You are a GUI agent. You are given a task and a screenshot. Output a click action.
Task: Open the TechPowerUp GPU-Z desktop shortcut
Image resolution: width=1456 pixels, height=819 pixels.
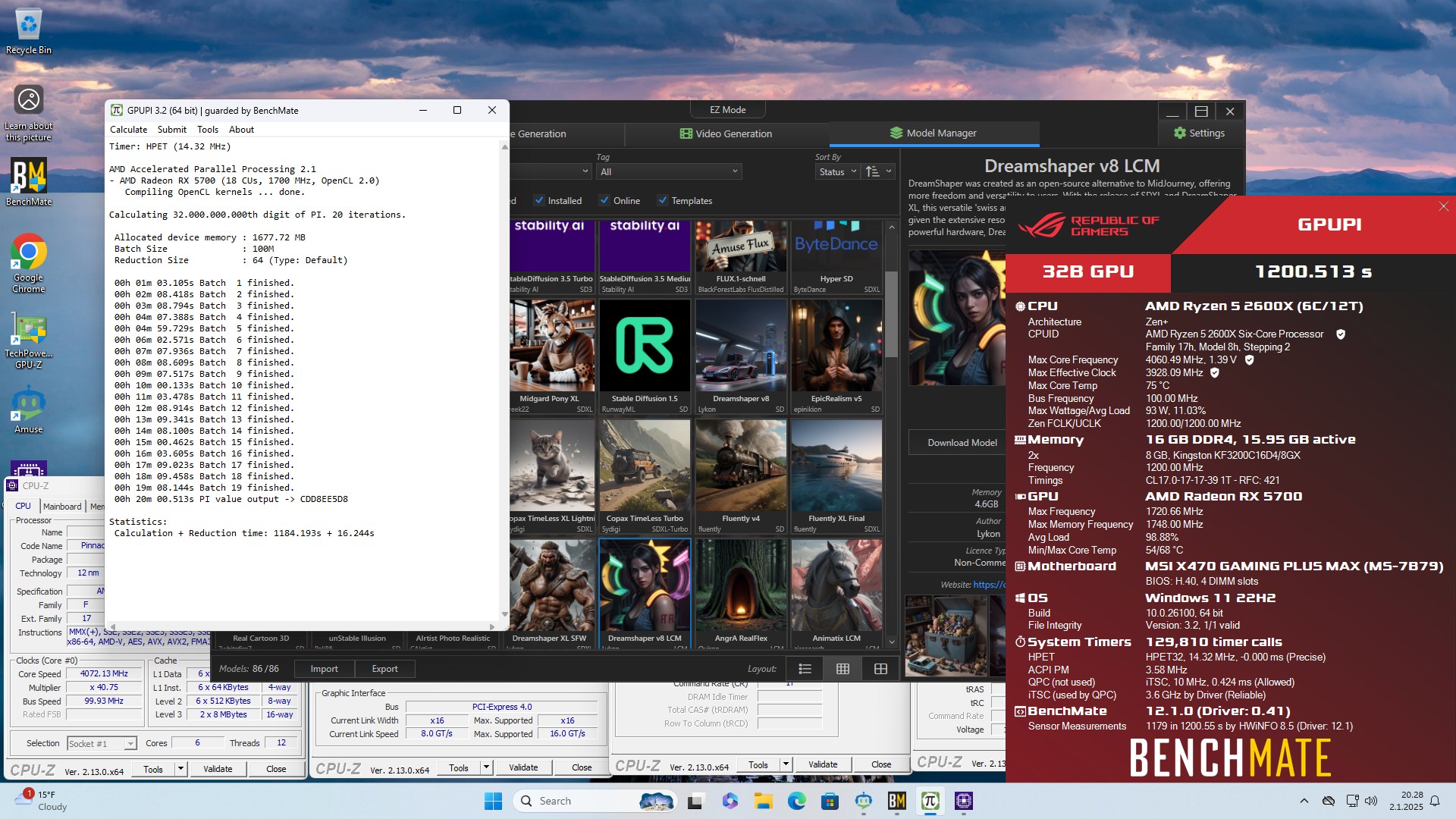29,341
